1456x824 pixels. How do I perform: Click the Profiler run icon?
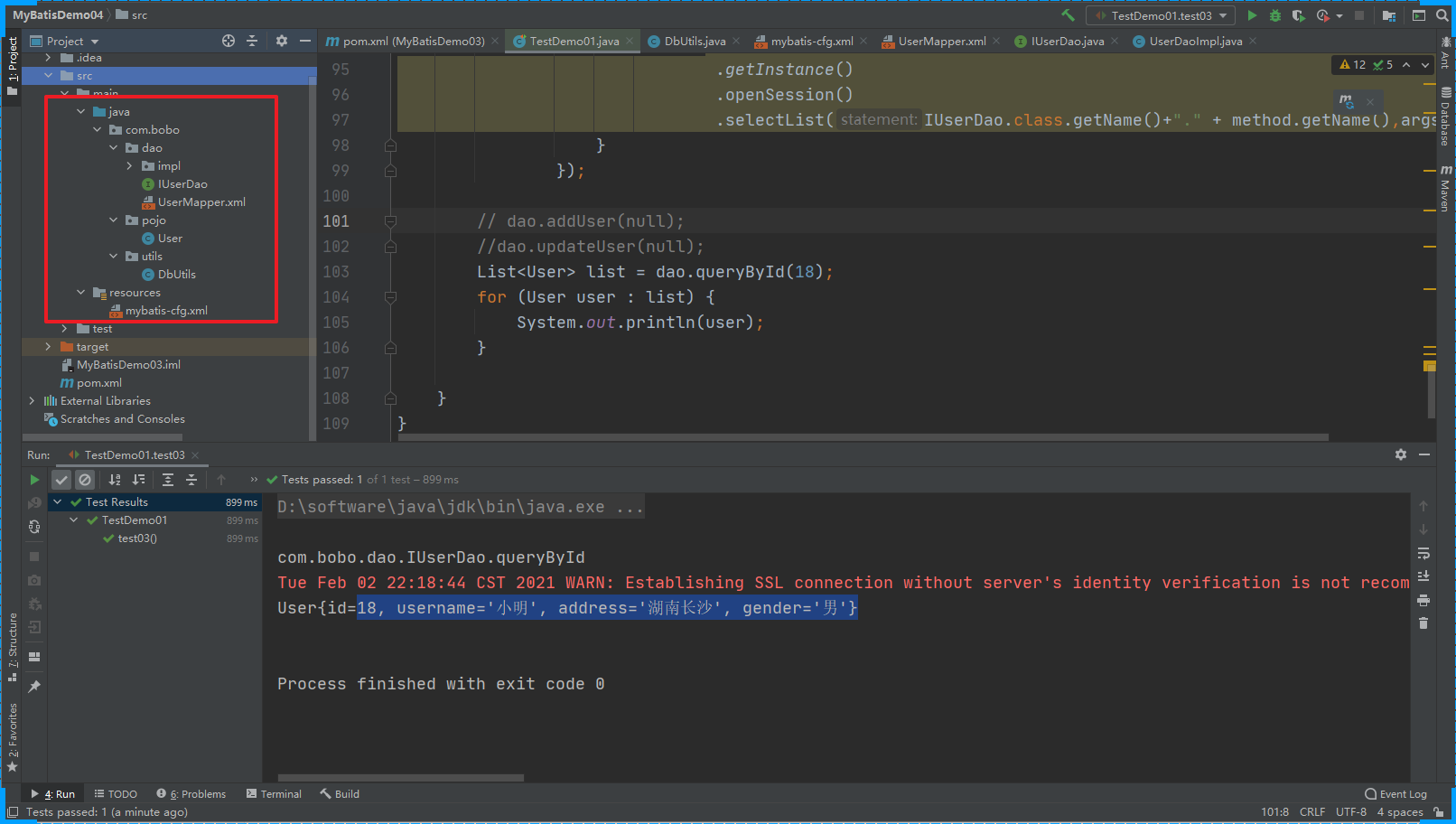pyautogui.click(x=1324, y=15)
